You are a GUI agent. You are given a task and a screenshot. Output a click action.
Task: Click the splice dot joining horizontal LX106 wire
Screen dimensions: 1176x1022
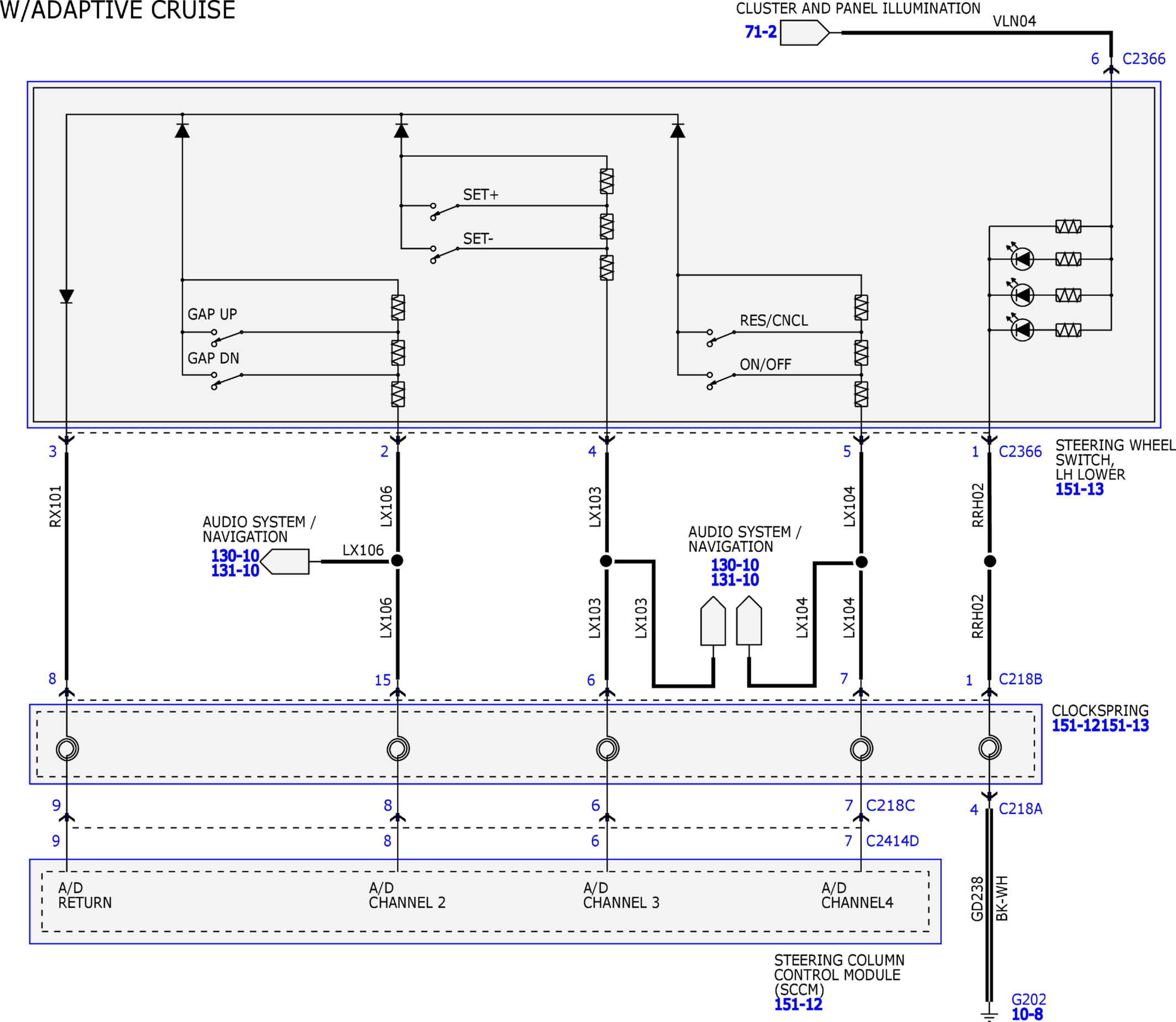pos(398,560)
